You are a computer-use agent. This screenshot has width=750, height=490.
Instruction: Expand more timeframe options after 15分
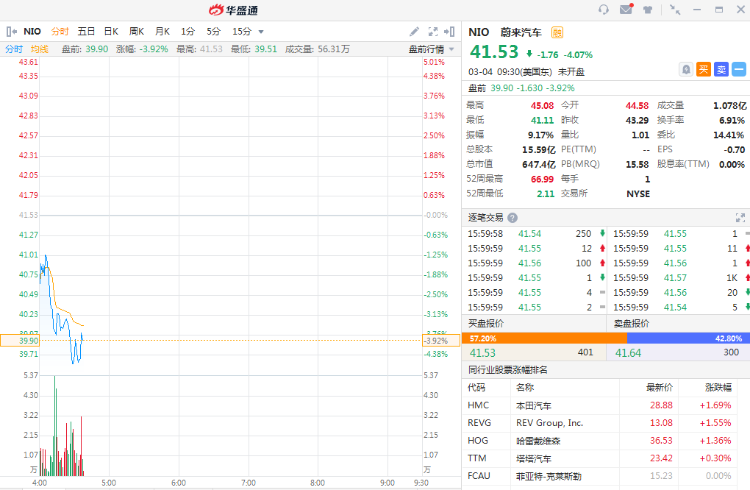tap(262, 31)
